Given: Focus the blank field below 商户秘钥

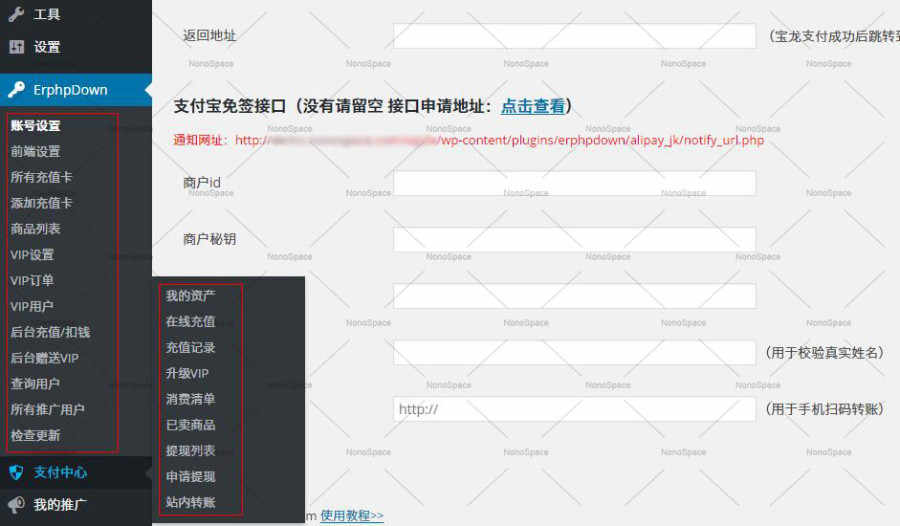Looking at the screenshot, I should tap(575, 296).
